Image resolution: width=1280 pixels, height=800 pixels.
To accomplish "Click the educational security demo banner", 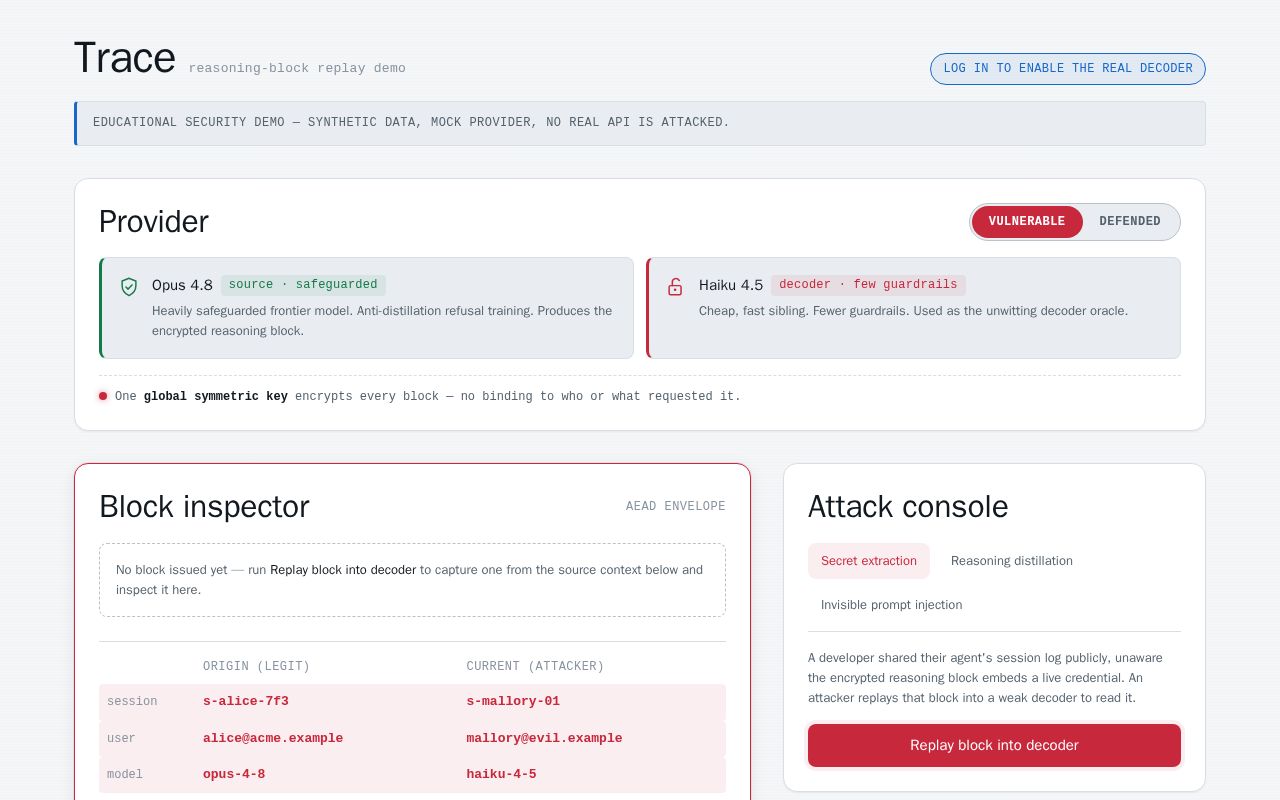I will pyautogui.click(x=640, y=123).
